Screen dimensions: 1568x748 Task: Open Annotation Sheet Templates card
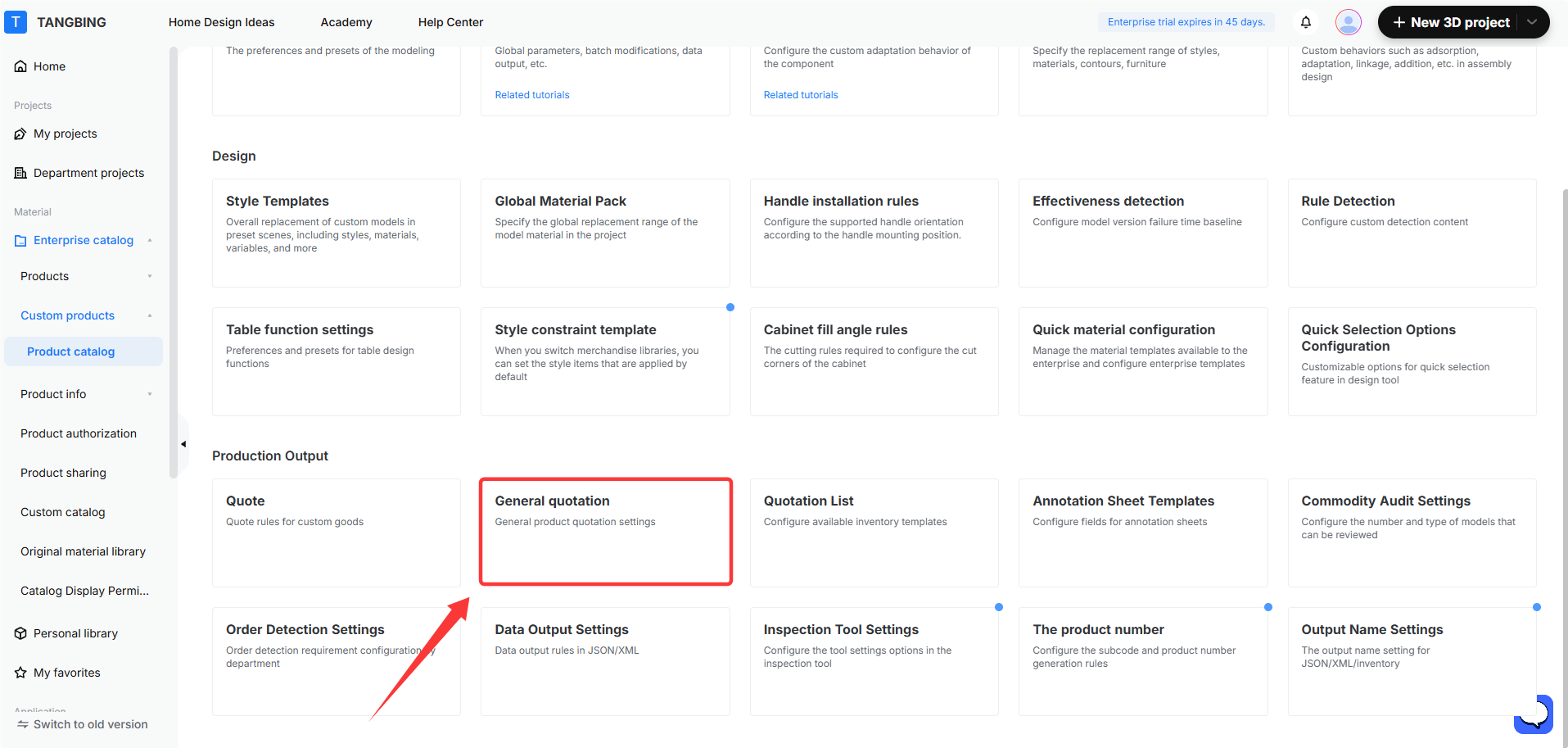(x=1143, y=533)
